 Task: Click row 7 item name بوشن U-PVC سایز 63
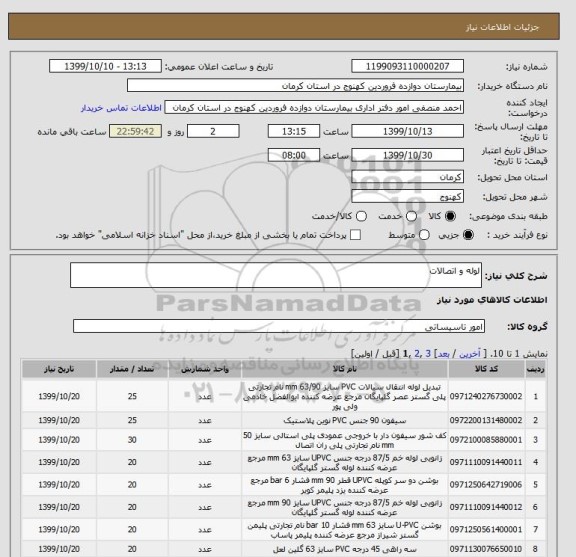click(x=345, y=530)
